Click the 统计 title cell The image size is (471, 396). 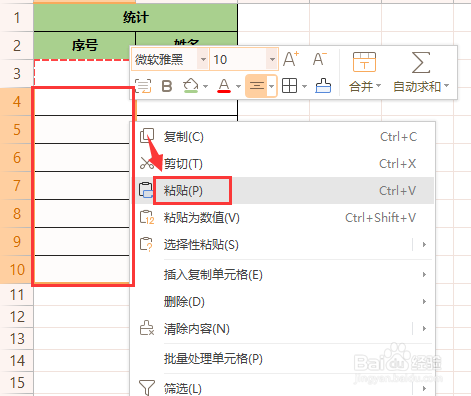[136, 18]
